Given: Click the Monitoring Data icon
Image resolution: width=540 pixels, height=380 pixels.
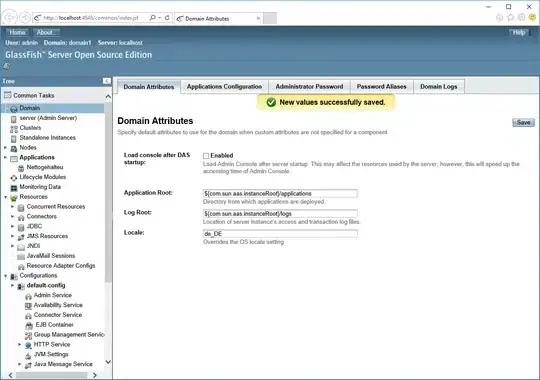Looking at the screenshot, I should point(14,188).
